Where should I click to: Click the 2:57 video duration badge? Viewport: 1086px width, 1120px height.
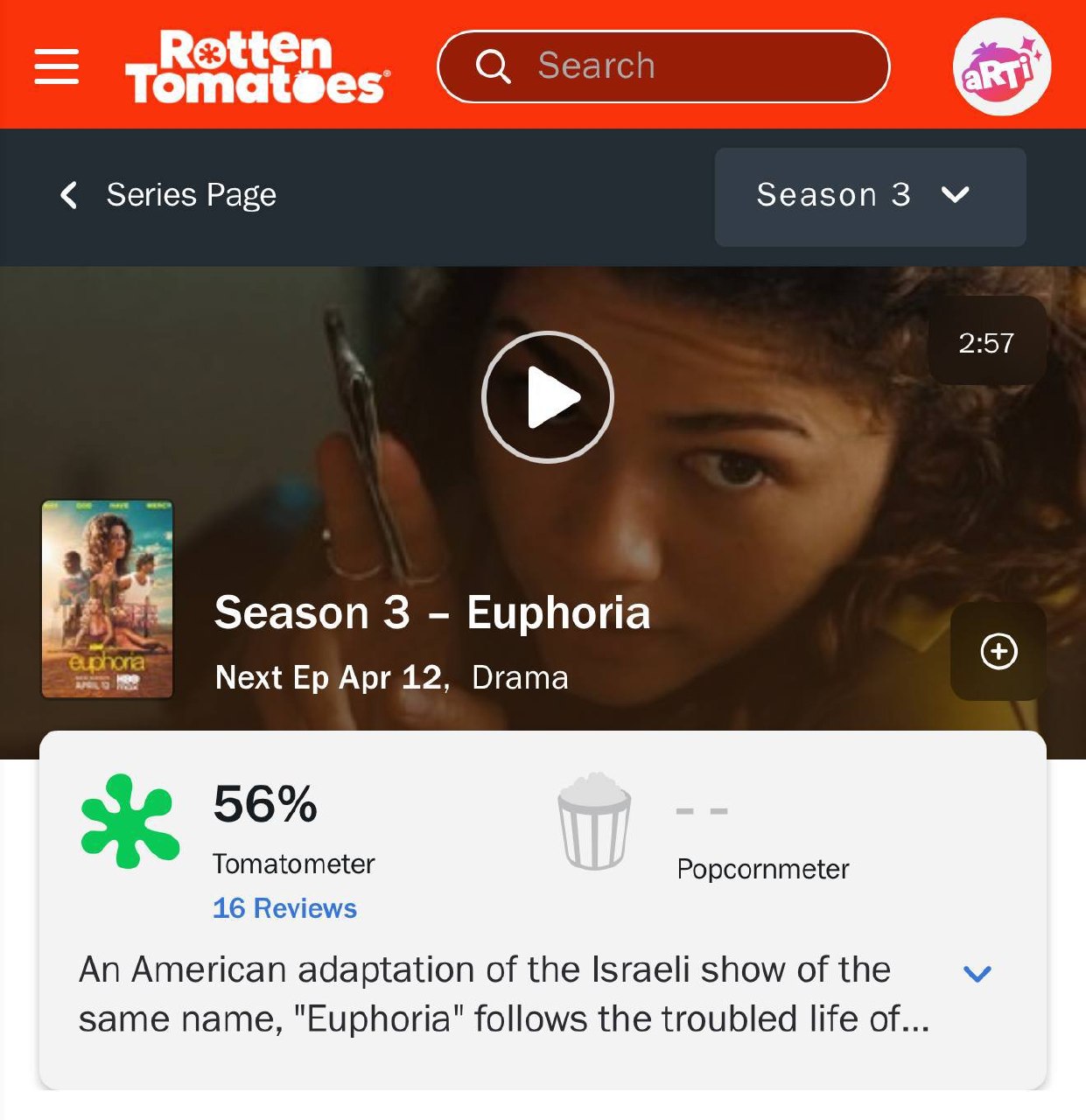[x=986, y=342]
